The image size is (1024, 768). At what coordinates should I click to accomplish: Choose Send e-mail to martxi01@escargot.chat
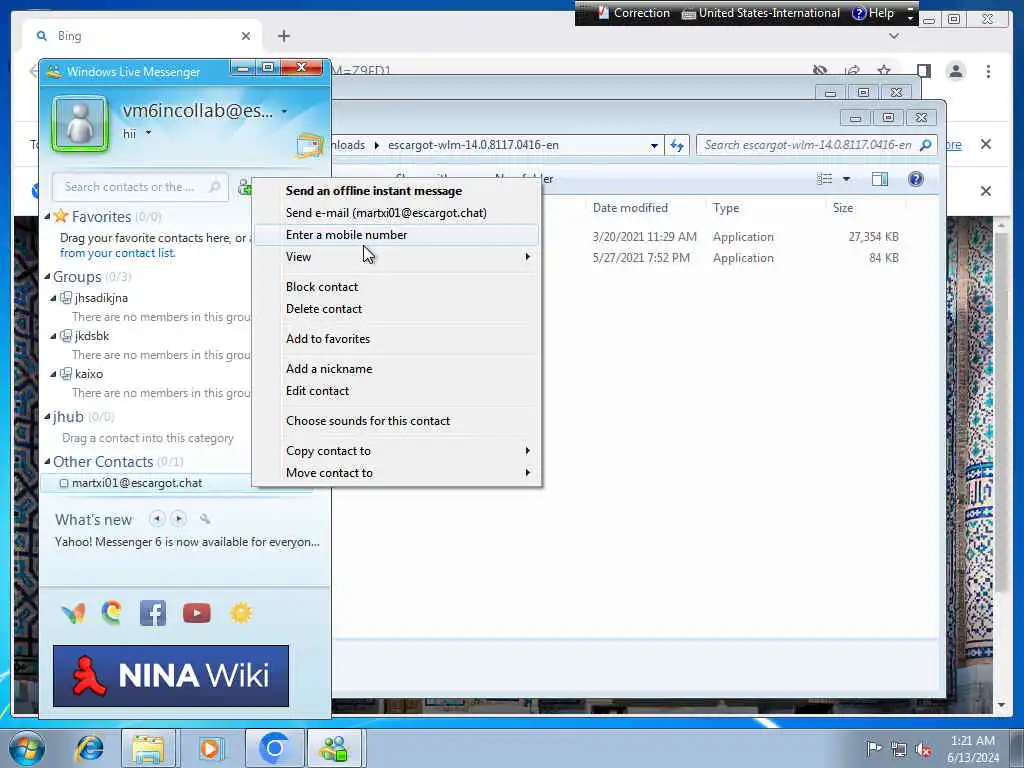(x=396, y=213)
